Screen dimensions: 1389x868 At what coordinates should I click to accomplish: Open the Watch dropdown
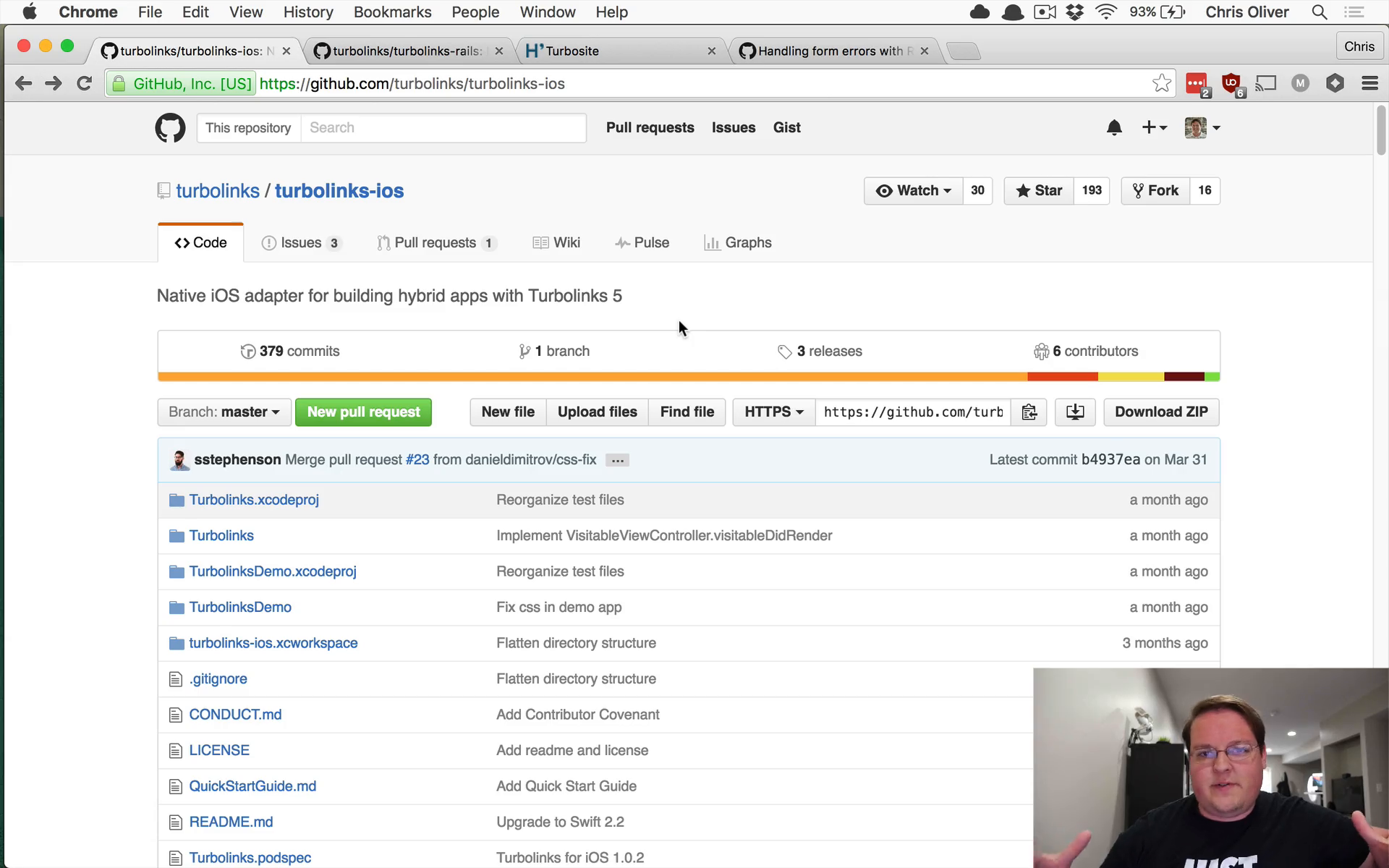913,191
